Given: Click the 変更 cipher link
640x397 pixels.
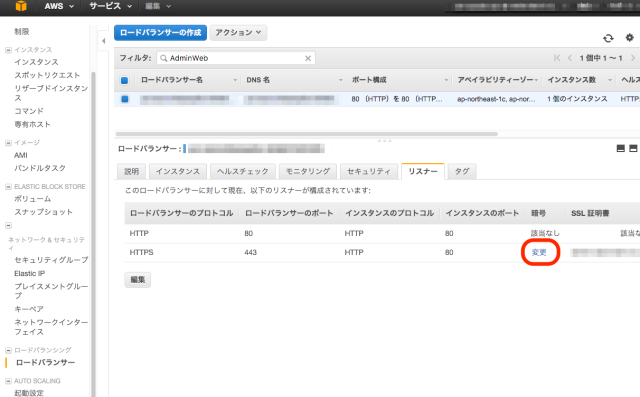Looking at the screenshot, I should (539, 253).
